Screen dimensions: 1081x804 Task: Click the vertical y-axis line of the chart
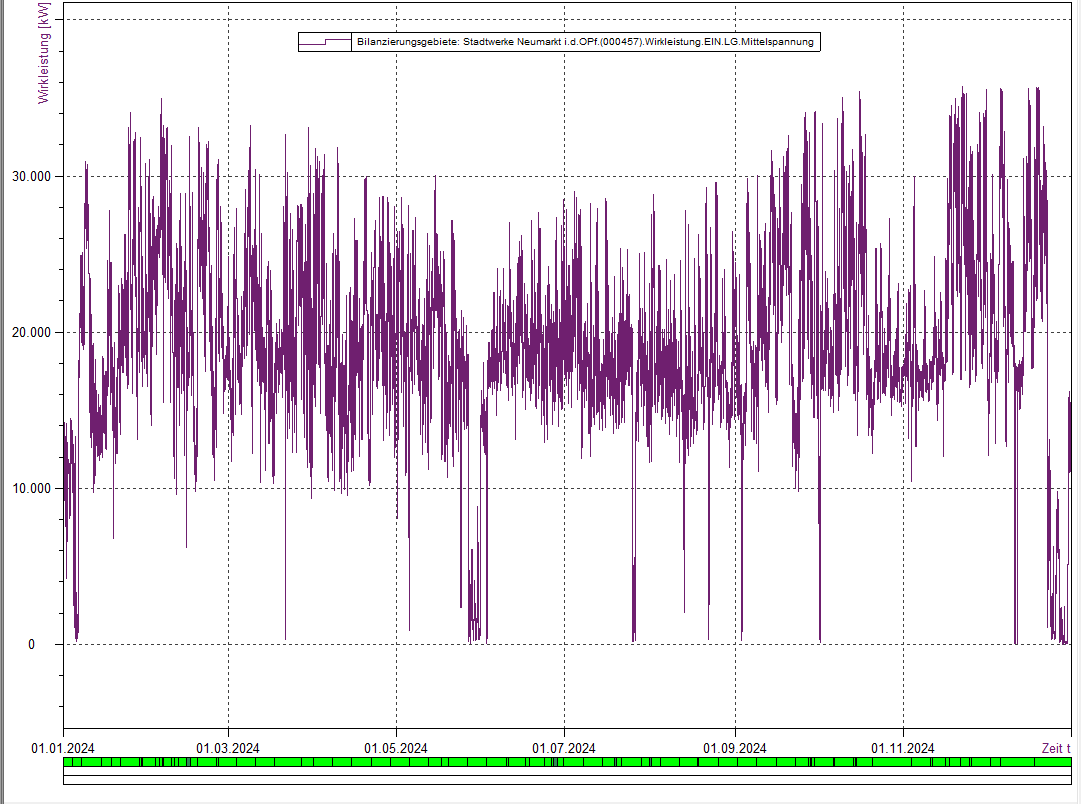click(63, 400)
